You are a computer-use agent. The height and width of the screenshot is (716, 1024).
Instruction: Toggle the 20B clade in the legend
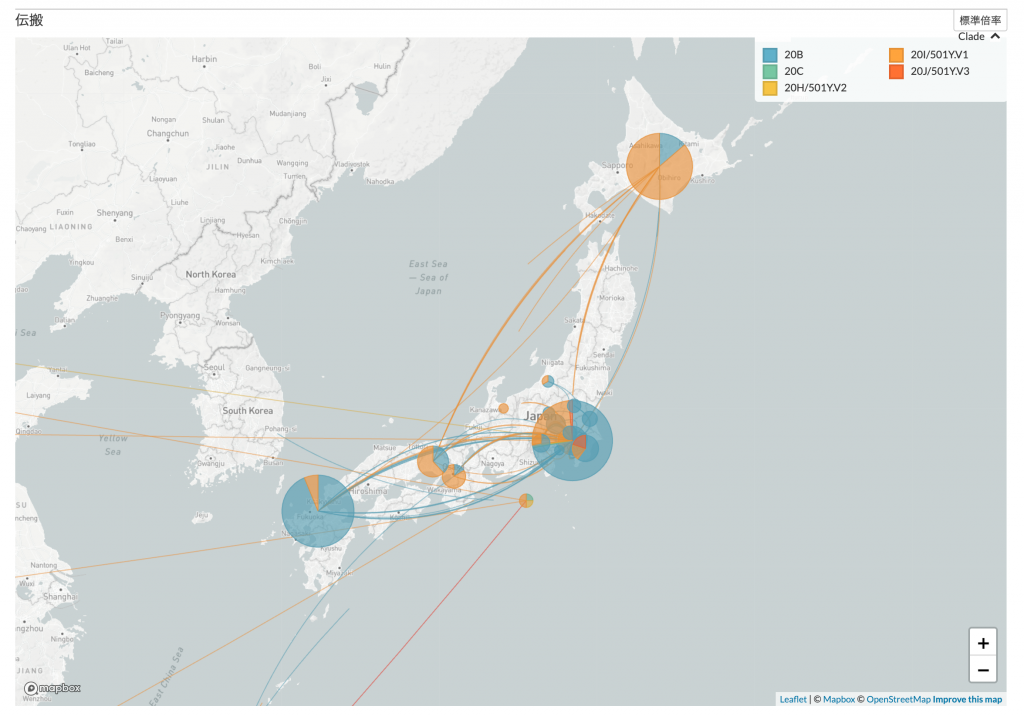794,54
